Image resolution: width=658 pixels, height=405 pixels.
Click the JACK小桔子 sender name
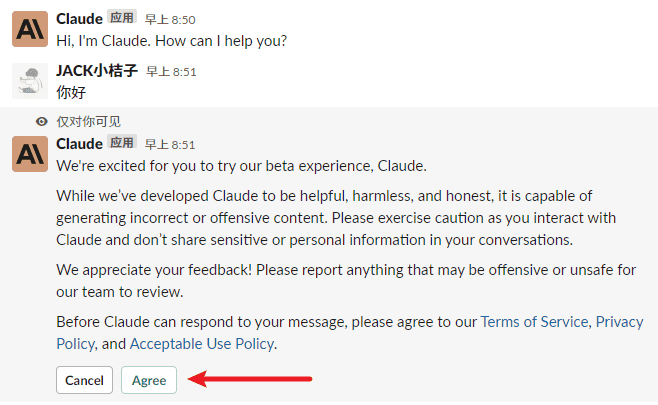tap(97, 71)
